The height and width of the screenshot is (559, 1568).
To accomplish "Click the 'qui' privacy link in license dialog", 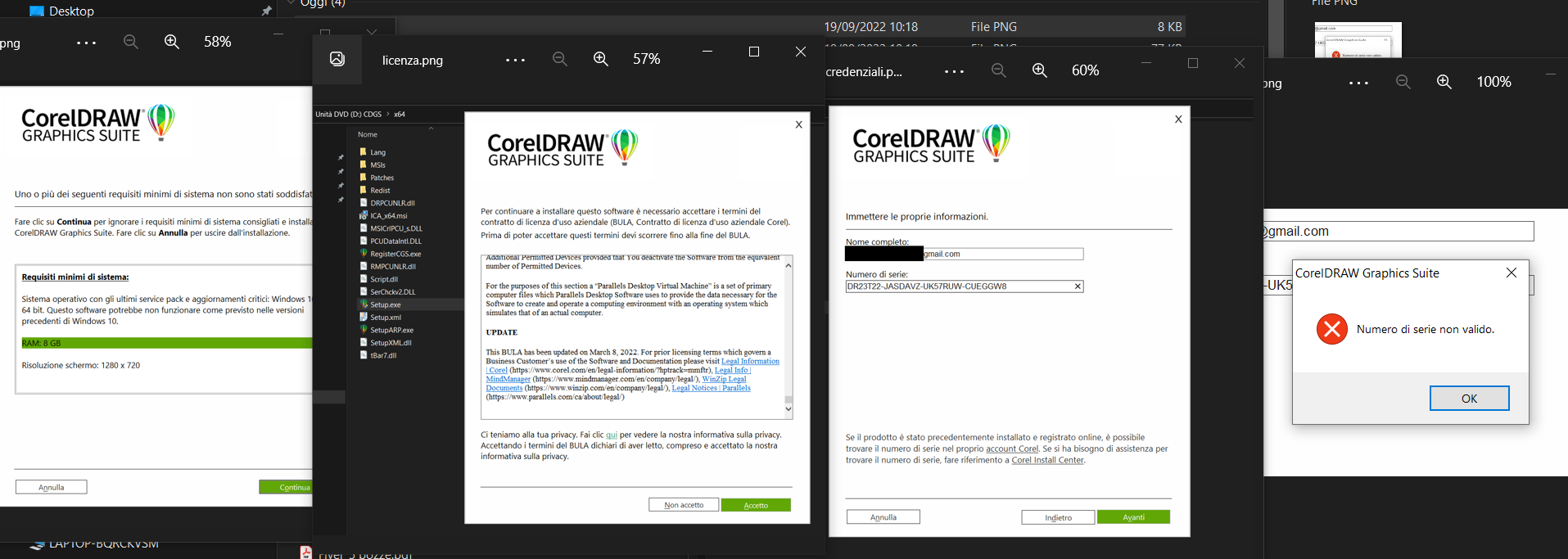I will pyautogui.click(x=612, y=435).
